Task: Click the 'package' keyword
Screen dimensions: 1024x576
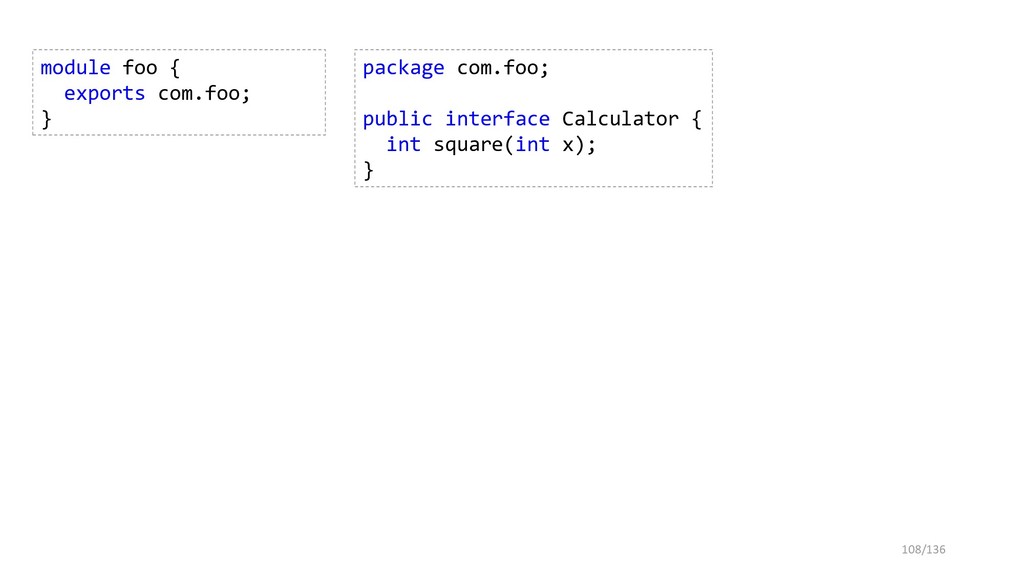Action: 403,68
